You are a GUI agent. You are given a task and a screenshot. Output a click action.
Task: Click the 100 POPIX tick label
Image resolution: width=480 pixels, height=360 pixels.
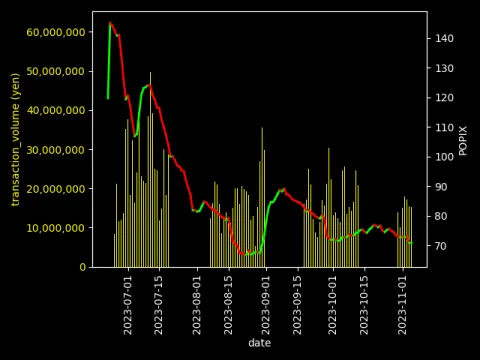pos(445,157)
